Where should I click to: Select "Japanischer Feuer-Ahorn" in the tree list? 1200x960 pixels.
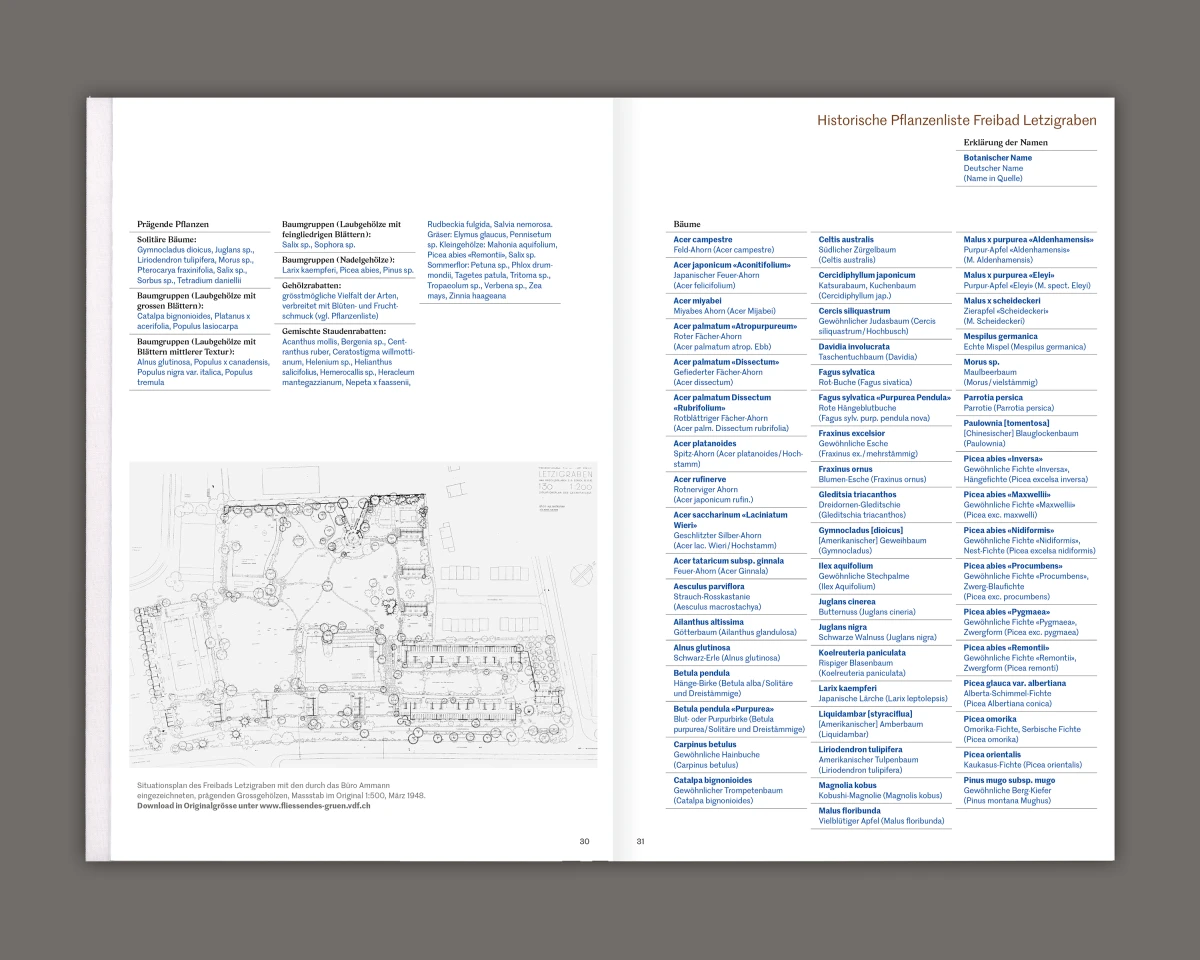(x=716, y=275)
